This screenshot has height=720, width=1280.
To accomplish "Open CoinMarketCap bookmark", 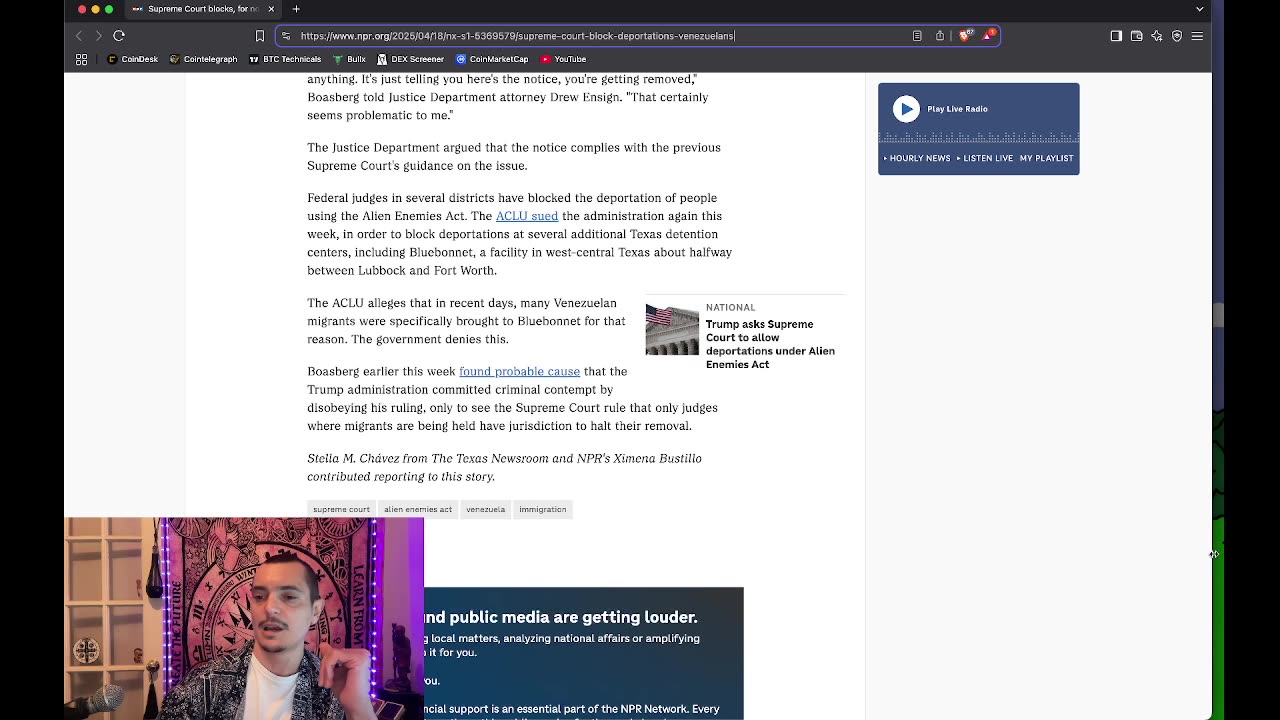I will tap(492, 59).
